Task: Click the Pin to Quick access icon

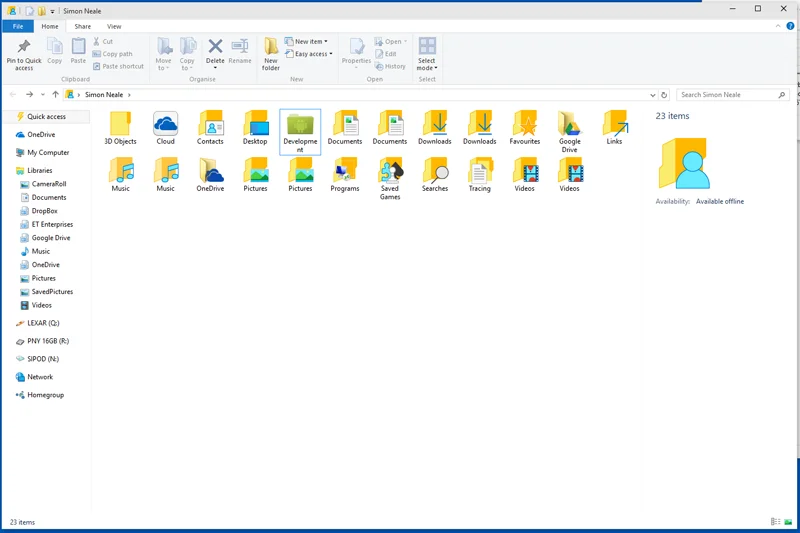Action: point(23,47)
